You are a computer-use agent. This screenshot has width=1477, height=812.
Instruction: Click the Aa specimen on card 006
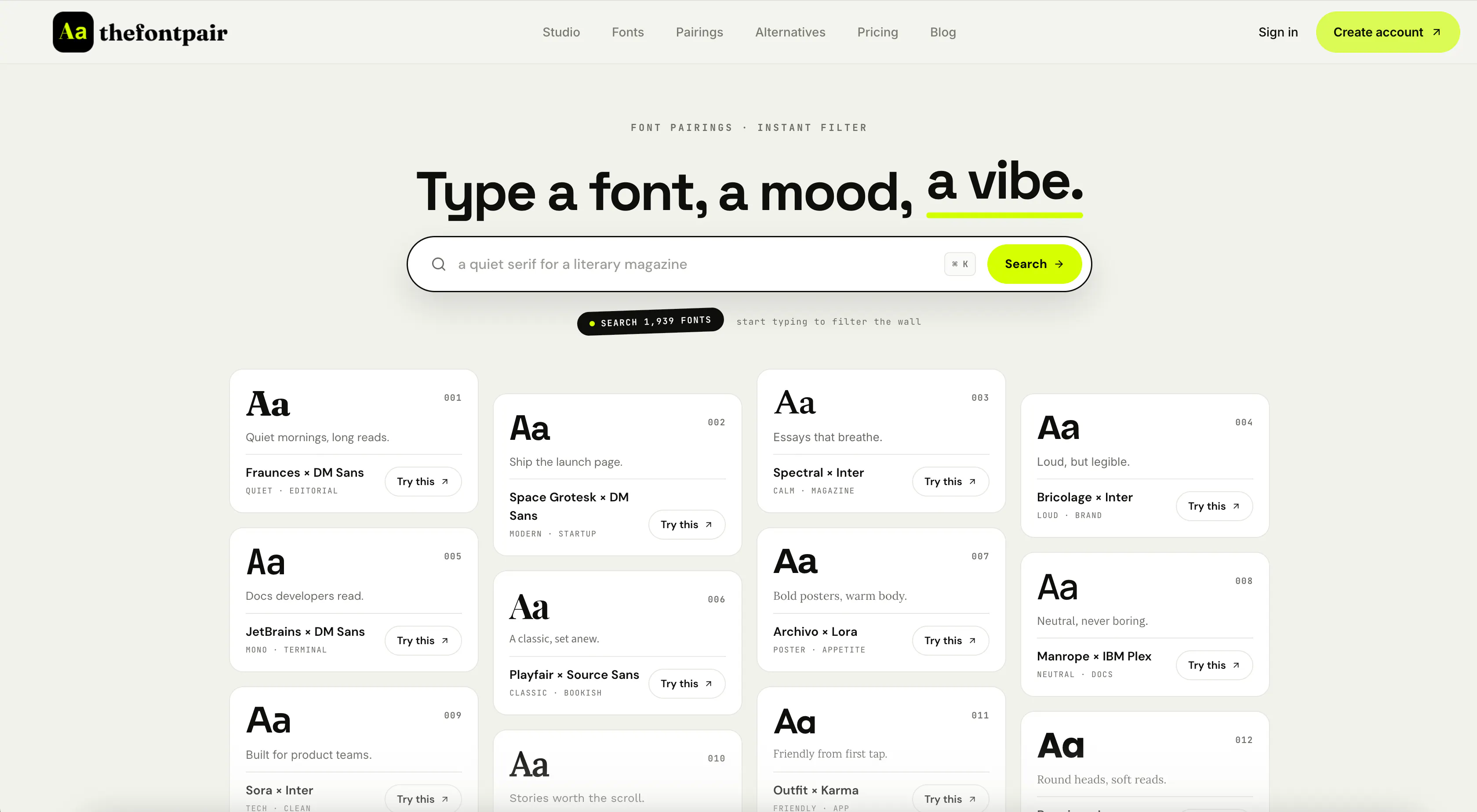coord(529,607)
